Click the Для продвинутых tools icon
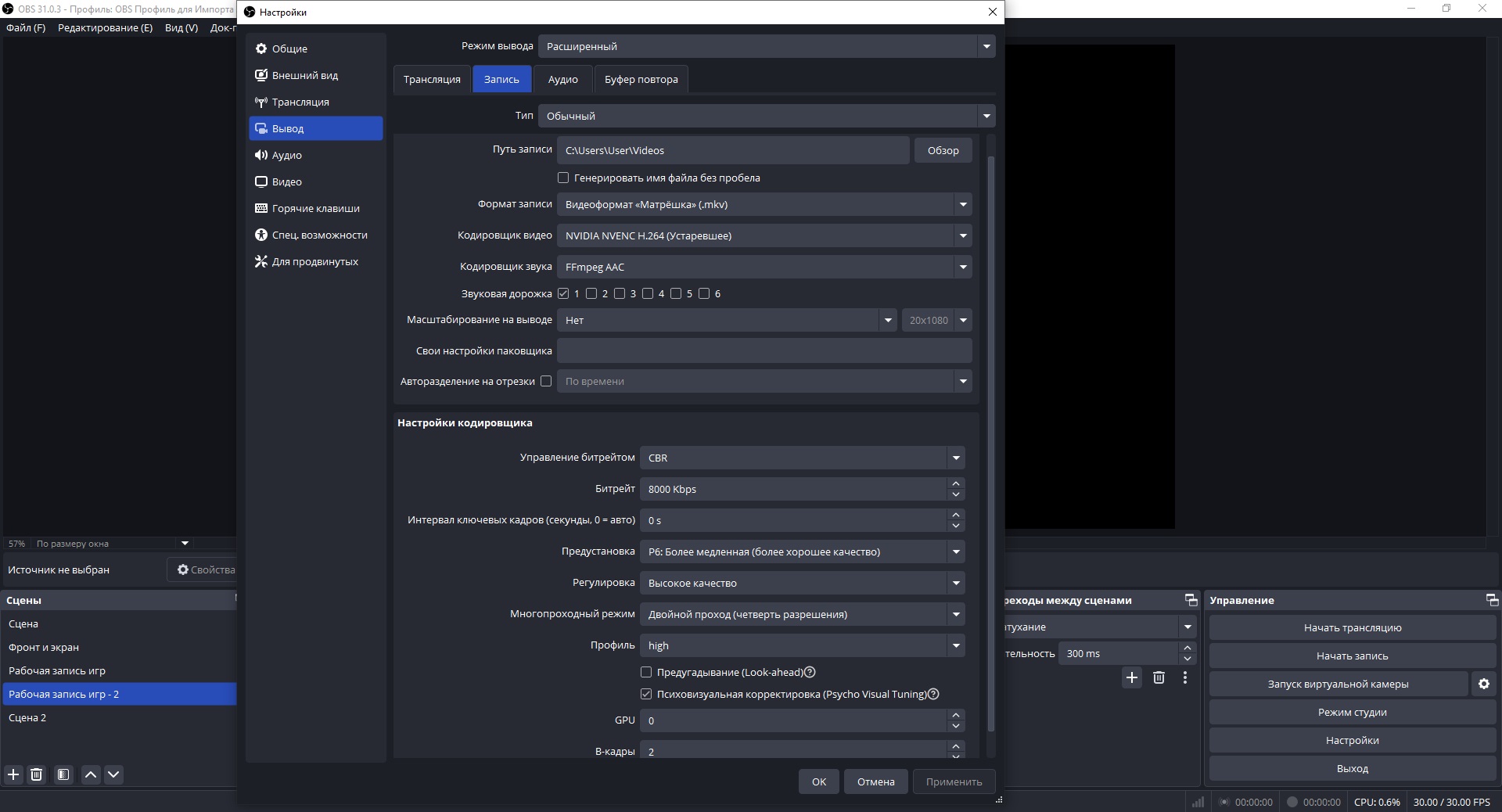The width and height of the screenshot is (1502, 812). click(261, 261)
